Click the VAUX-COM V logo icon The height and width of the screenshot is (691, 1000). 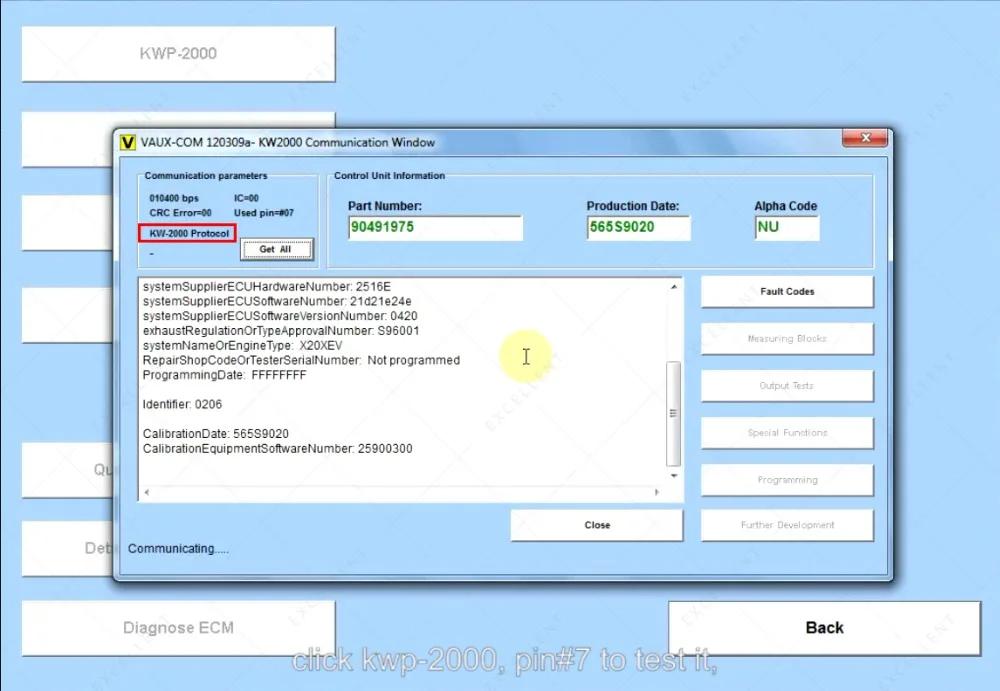click(x=128, y=142)
